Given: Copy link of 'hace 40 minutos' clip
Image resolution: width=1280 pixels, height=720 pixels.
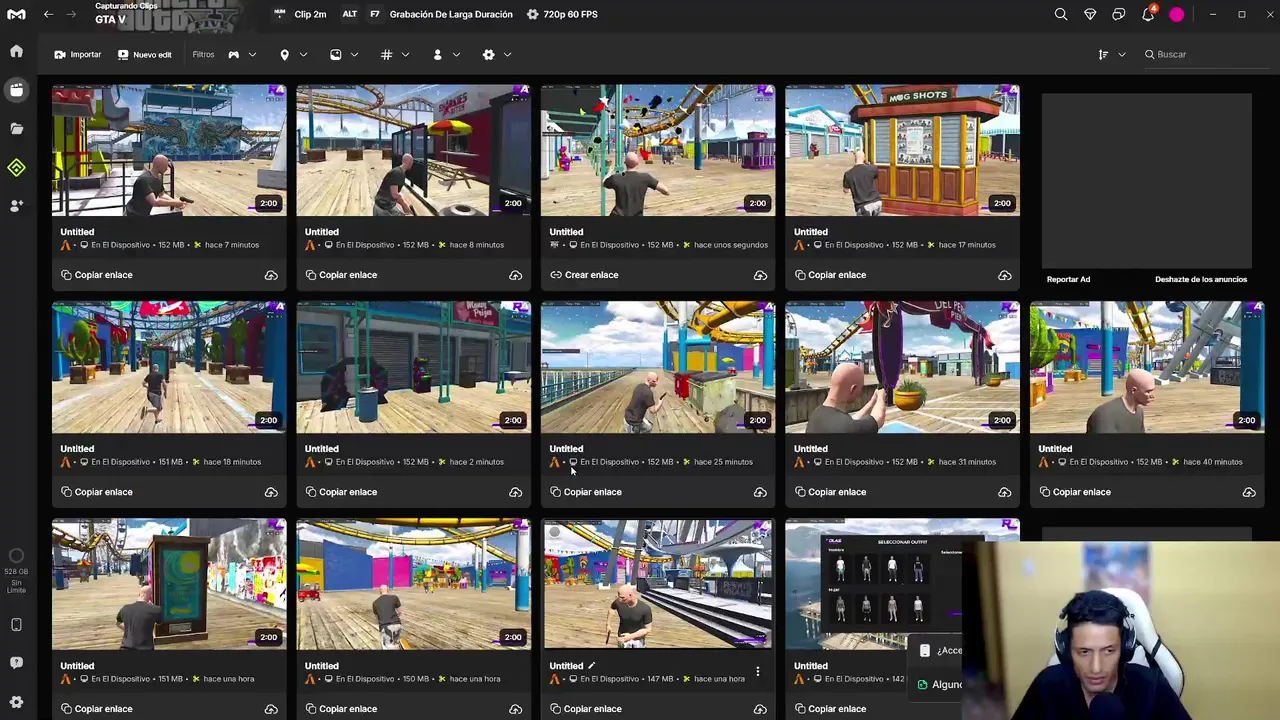Looking at the screenshot, I should click(1075, 492).
